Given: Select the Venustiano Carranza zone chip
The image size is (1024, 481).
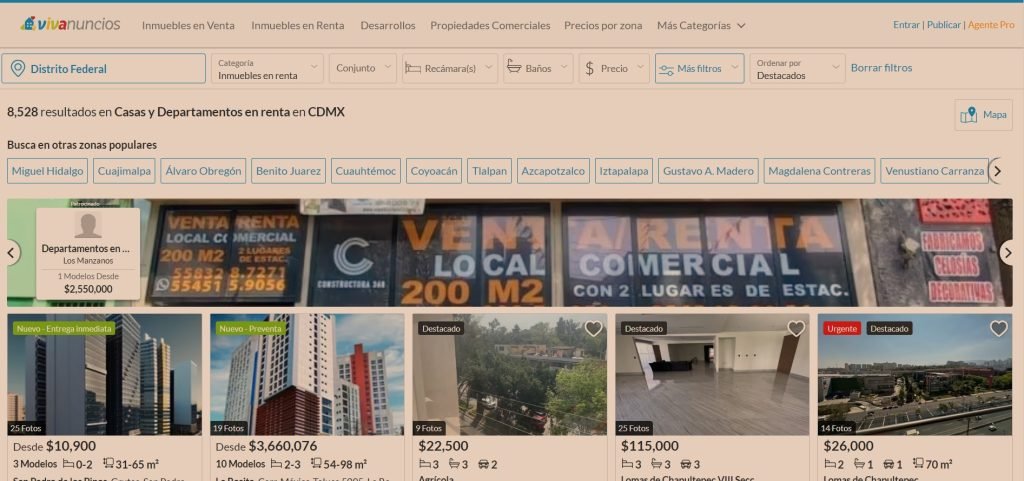Looking at the screenshot, I should coord(935,171).
